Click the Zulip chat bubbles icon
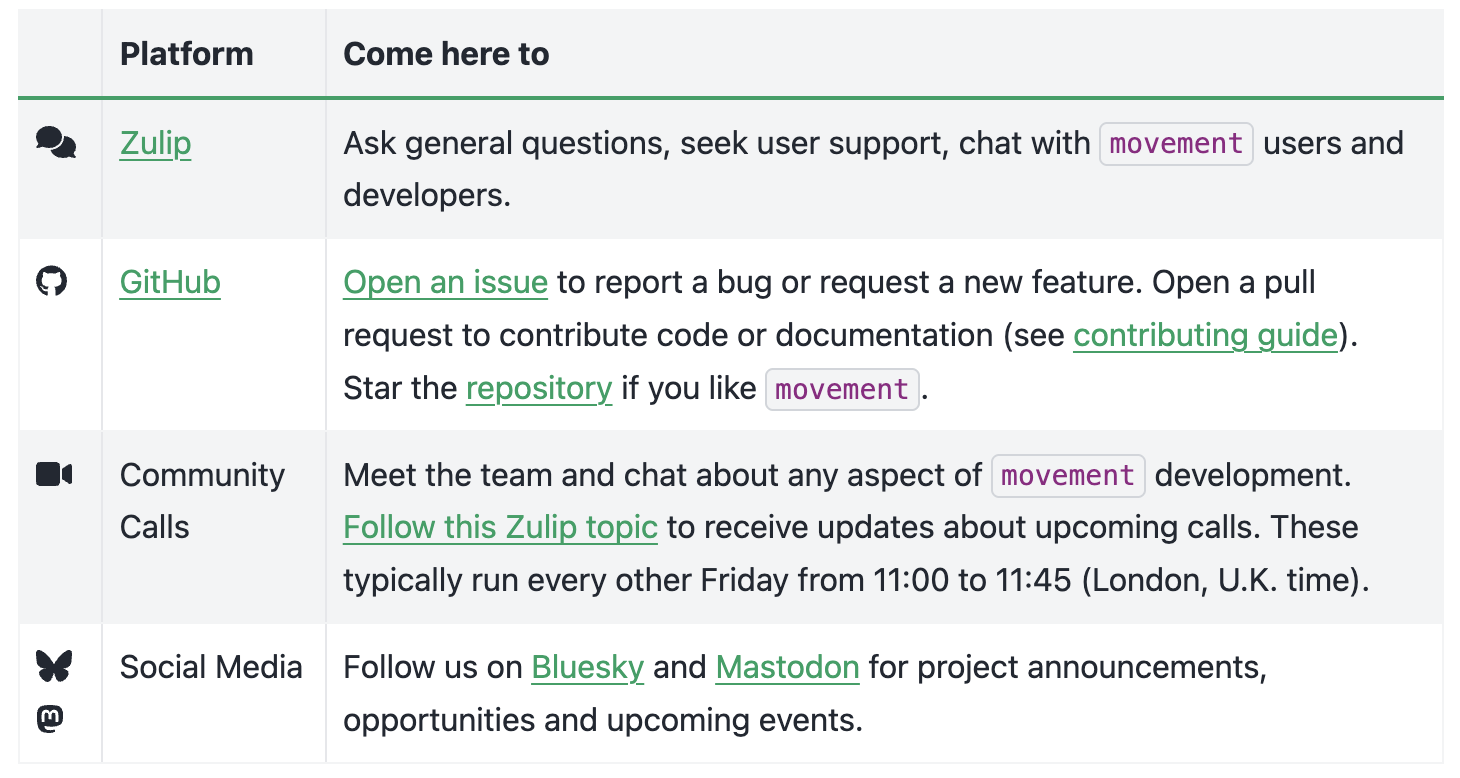The width and height of the screenshot is (1460, 778). coord(55,144)
